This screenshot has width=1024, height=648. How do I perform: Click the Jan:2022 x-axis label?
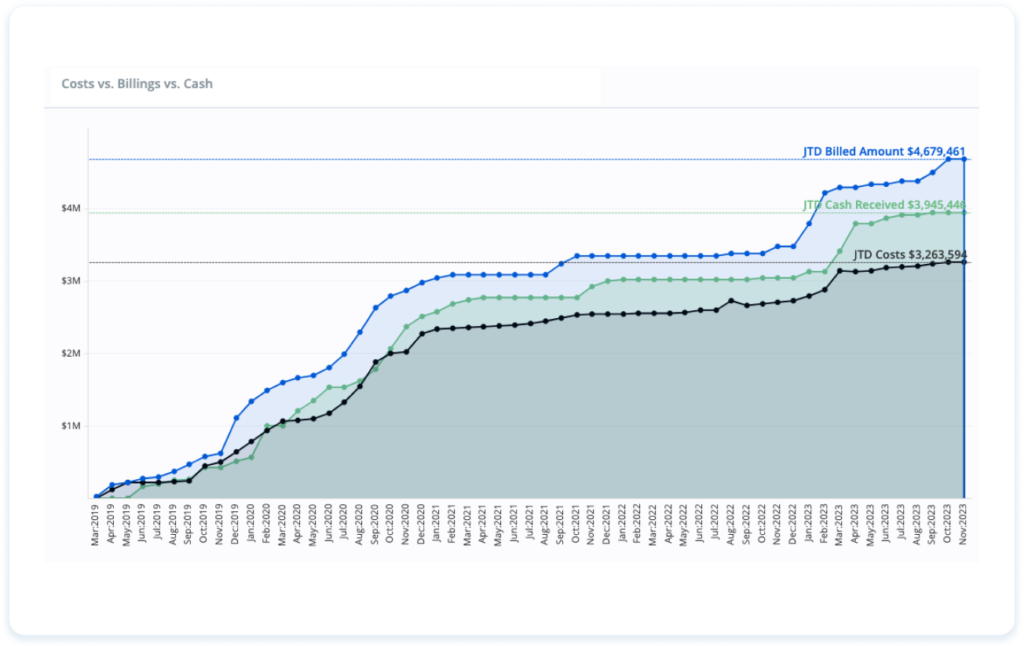(x=622, y=525)
